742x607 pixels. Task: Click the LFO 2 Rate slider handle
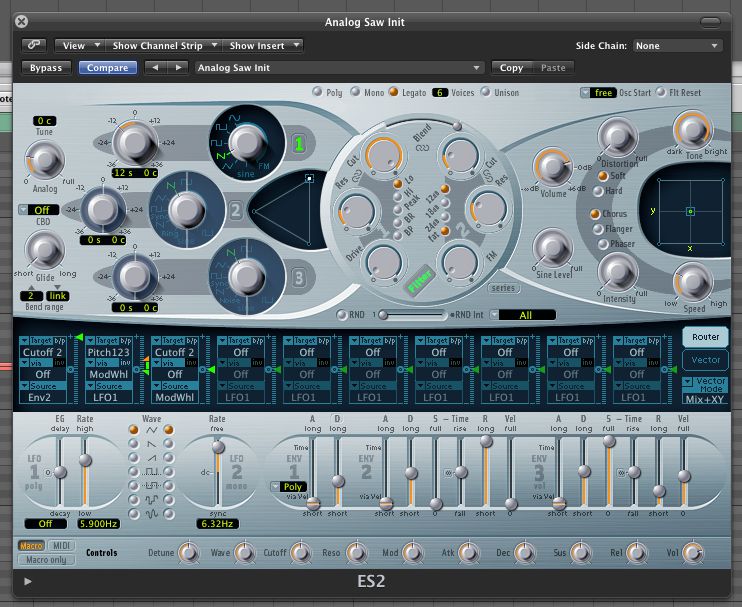(218, 447)
